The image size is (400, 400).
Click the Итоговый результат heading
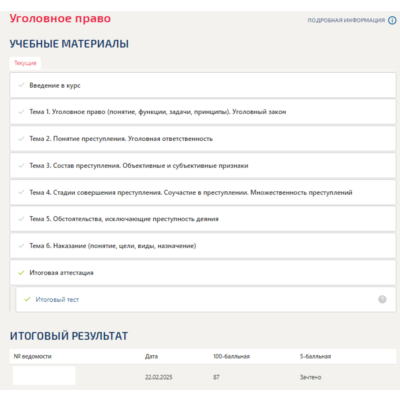coord(69,336)
